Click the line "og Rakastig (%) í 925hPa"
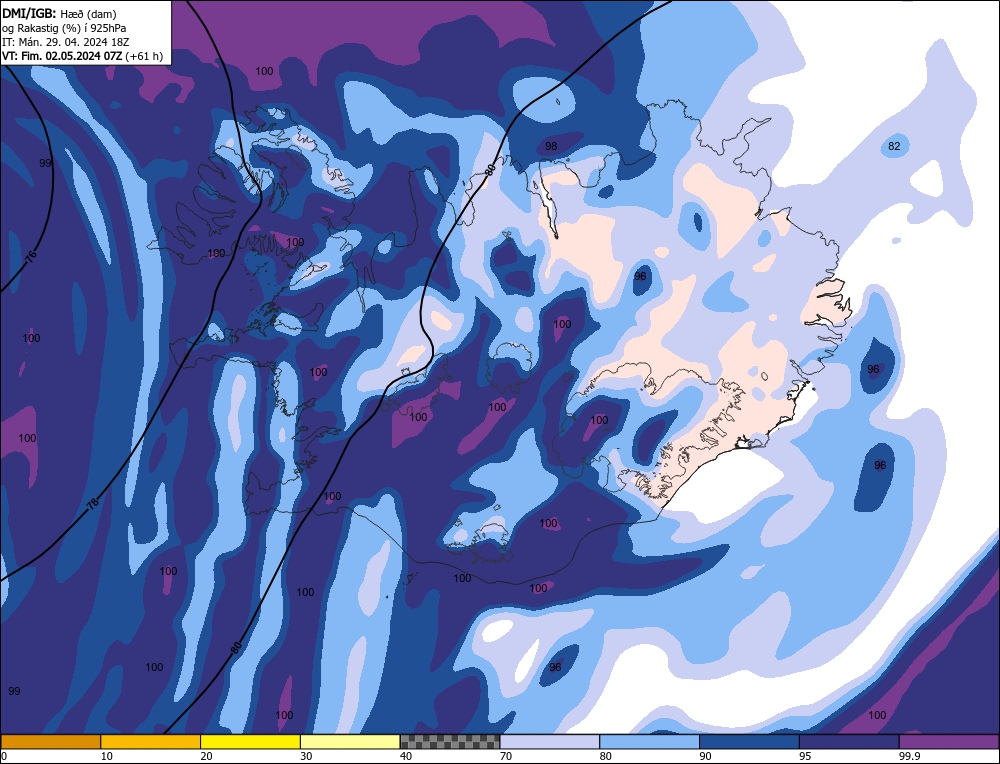Image resolution: width=1000 pixels, height=764 pixels. tap(64, 28)
